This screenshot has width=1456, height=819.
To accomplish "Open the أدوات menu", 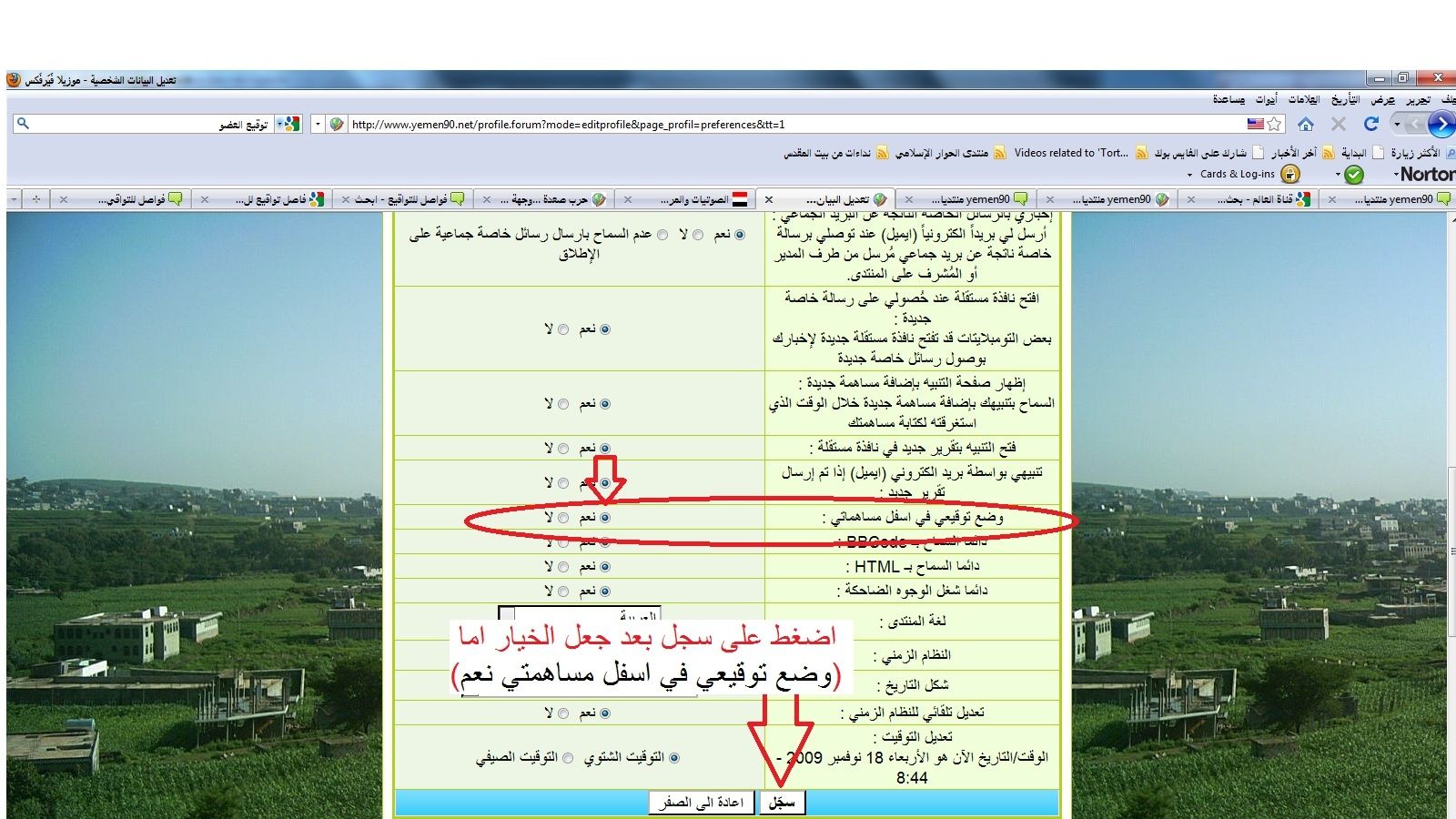I will tap(1267, 99).
